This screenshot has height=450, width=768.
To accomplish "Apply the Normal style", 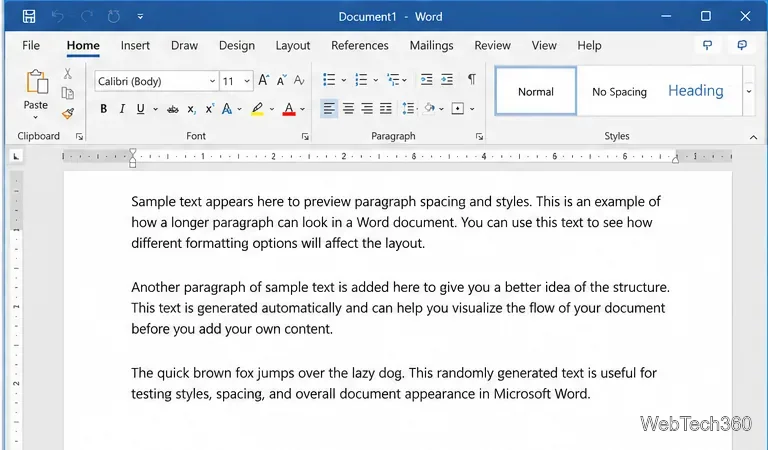I will [536, 92].
